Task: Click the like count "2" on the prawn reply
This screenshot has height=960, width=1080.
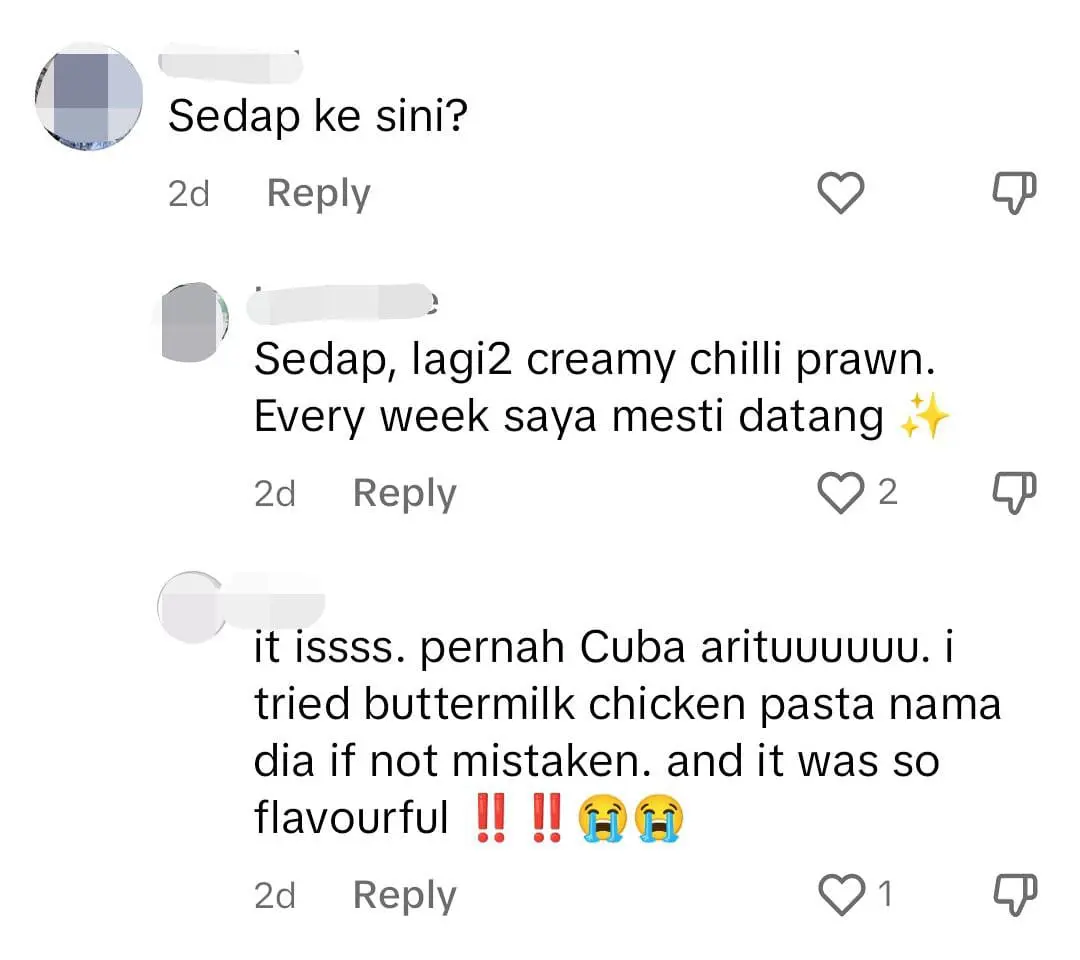Action: point(887,492)
